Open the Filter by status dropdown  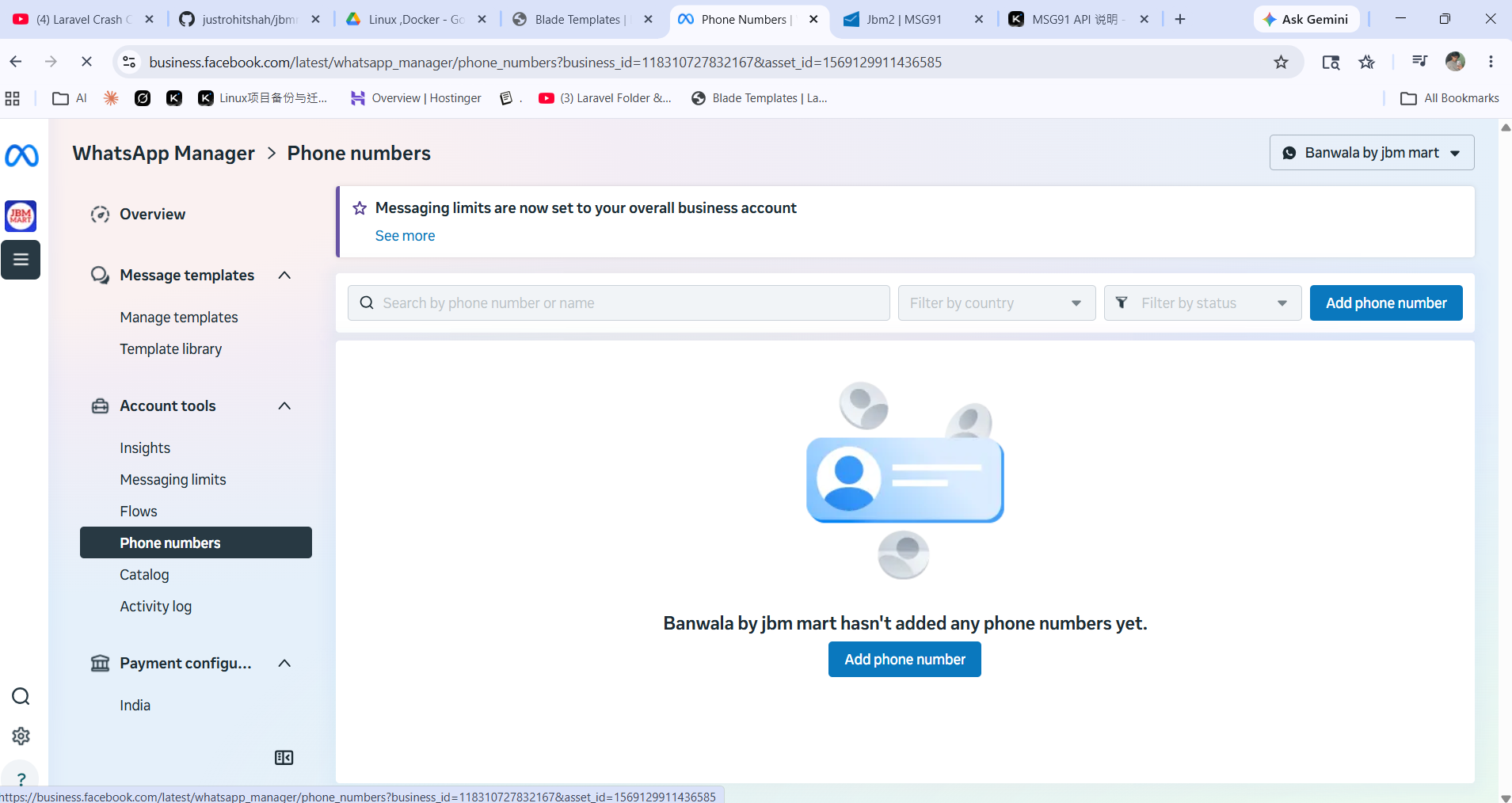pyautogui.click(x=1202, y=303)
